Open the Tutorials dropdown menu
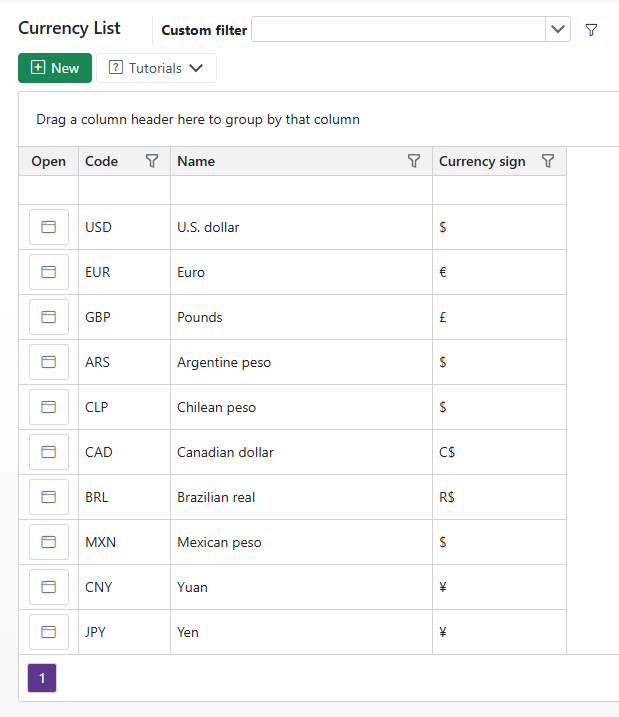Image resolution: width=619 pixels, height=717 pixels. coord(156,68)
